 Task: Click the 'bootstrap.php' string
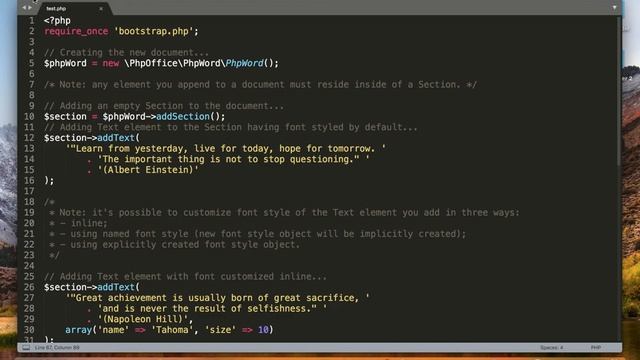coord(153,31)
